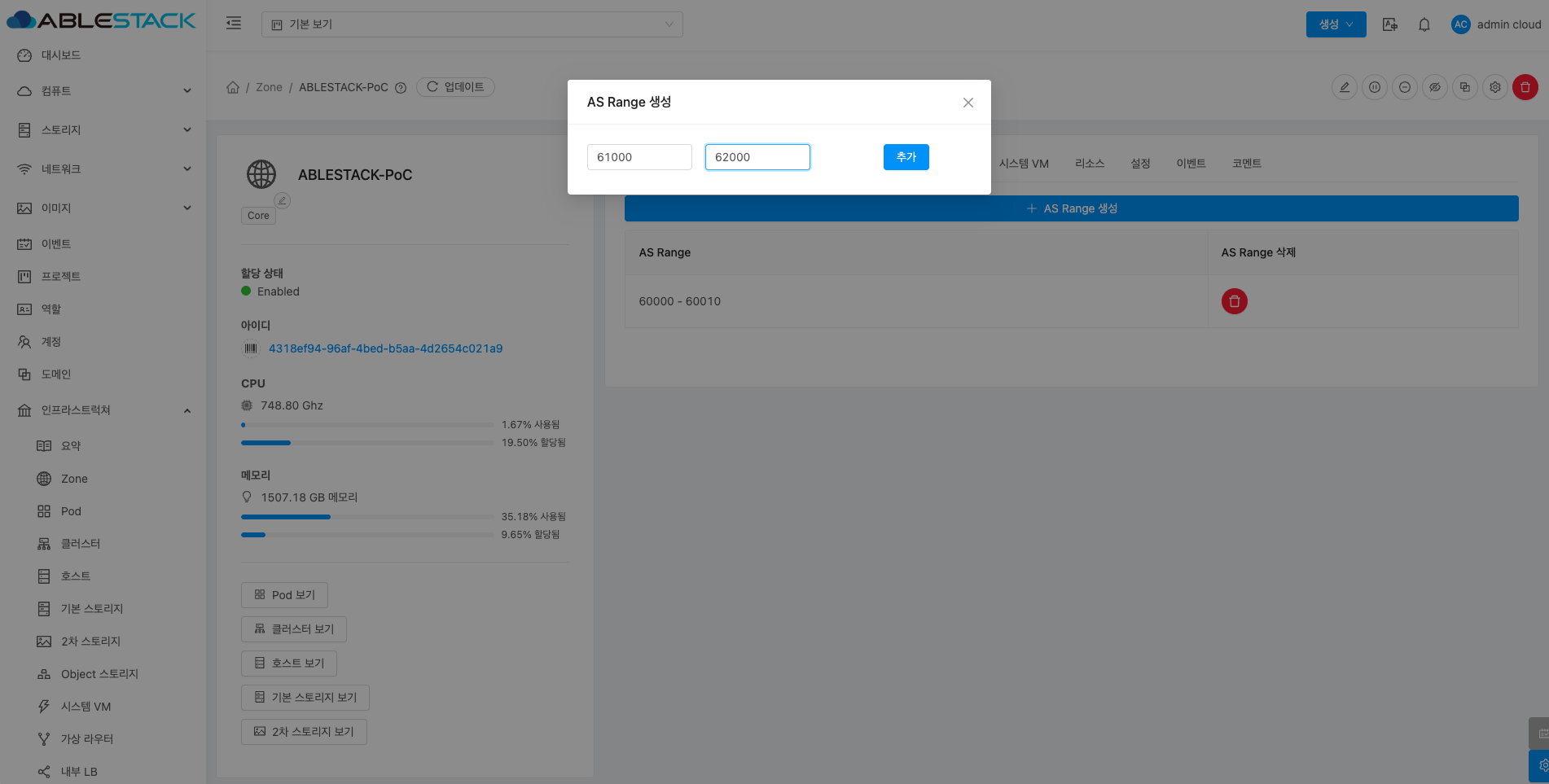The width and height of the screenshot is (1549, 784).
Task: Click the help question icon beside ABLESTACK-PoC
Action: [x=401, y=88]
